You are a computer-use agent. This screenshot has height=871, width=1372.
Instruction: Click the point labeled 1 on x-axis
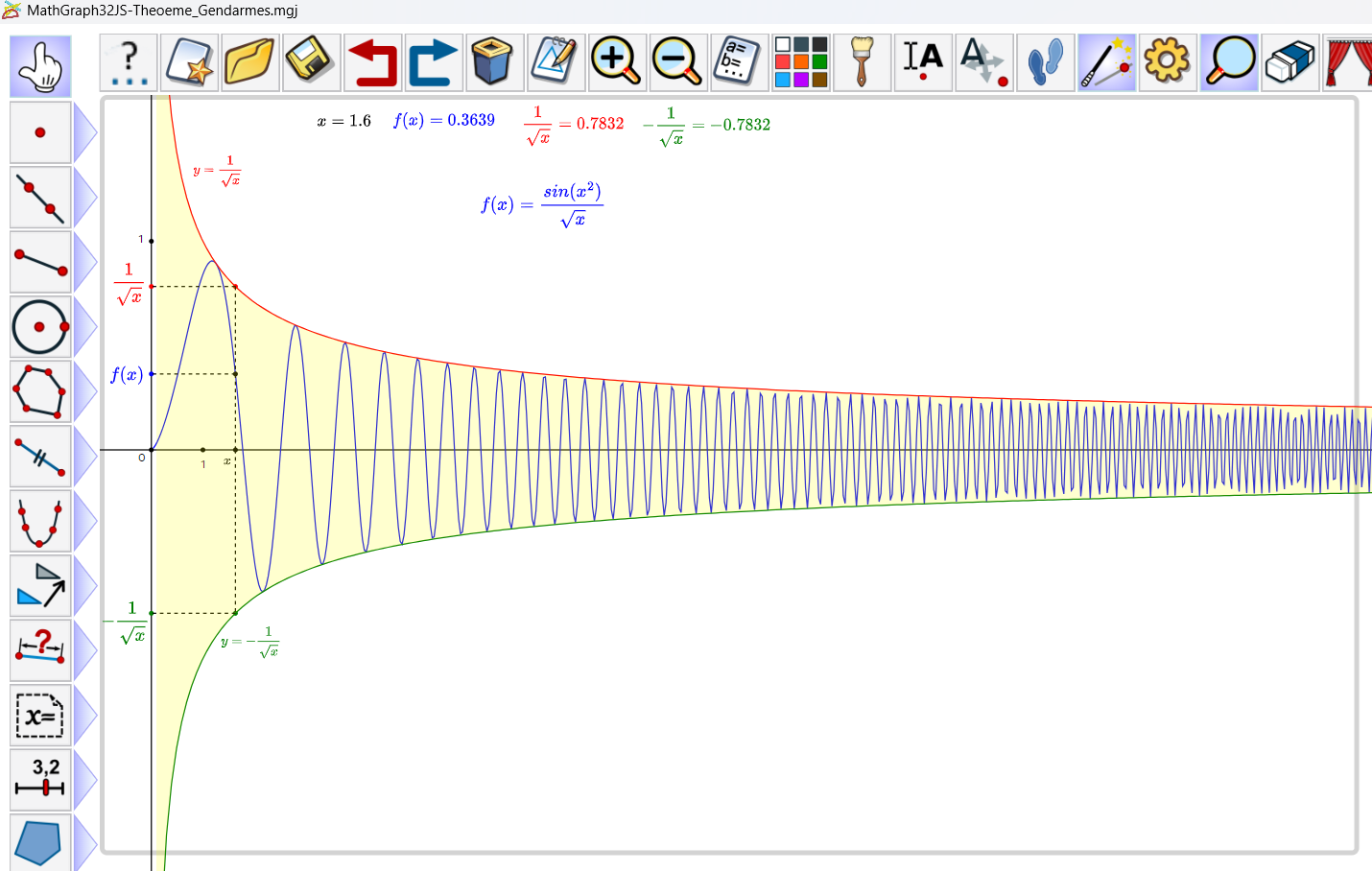pyautogui.click(x=202, y=450)
